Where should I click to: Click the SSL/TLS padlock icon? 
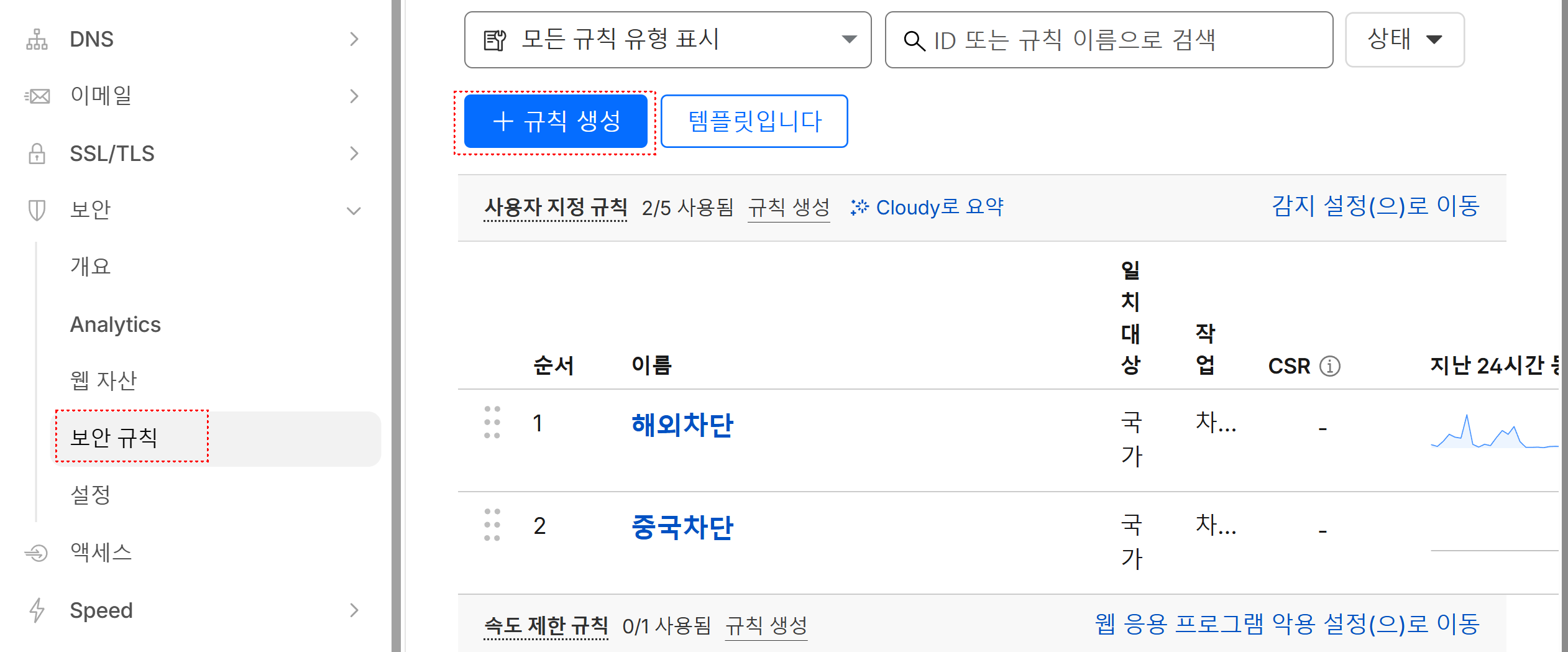[x=37, y=154]
